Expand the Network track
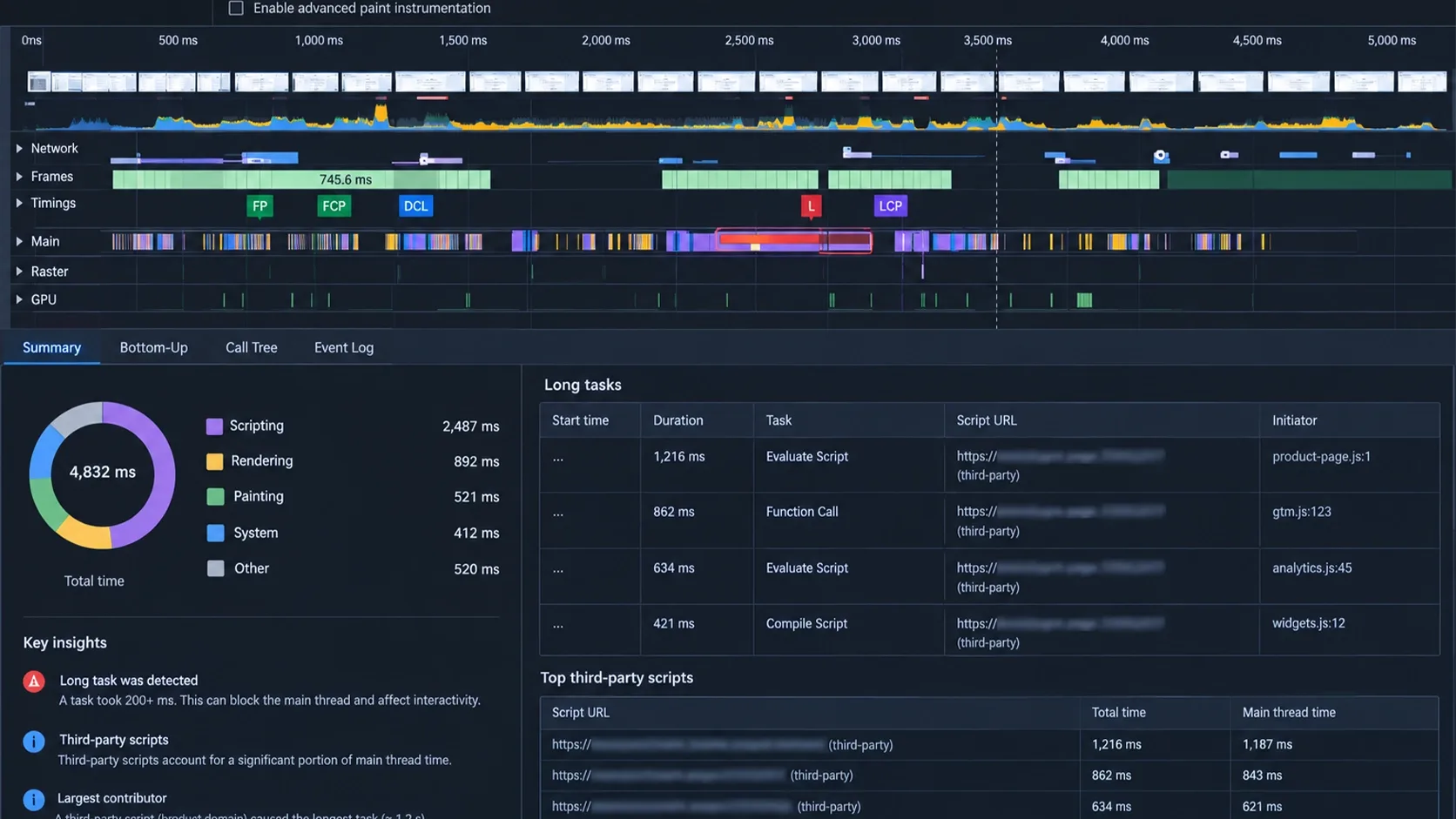 19,149
